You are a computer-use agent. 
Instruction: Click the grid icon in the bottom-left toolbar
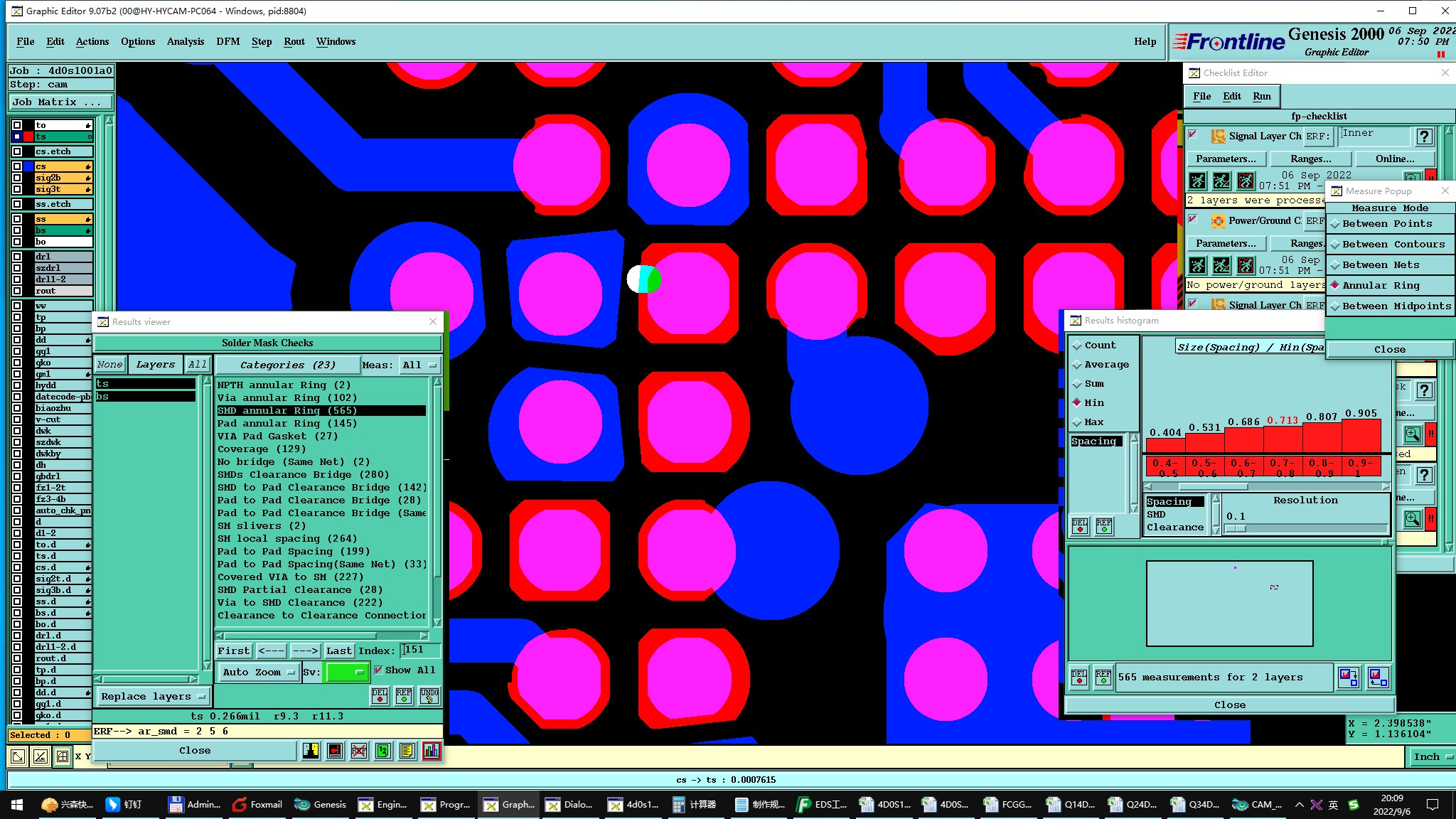63,756
